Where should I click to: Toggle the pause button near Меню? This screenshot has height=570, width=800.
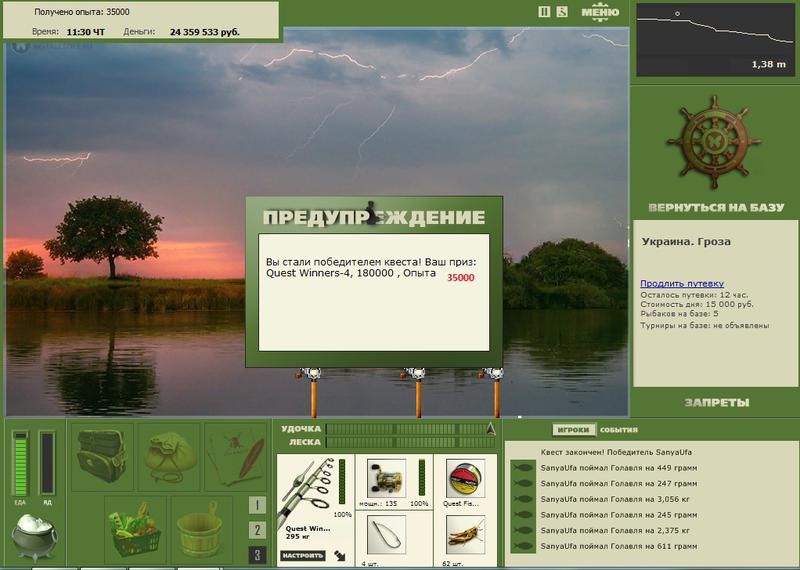[x=544, y=12]
